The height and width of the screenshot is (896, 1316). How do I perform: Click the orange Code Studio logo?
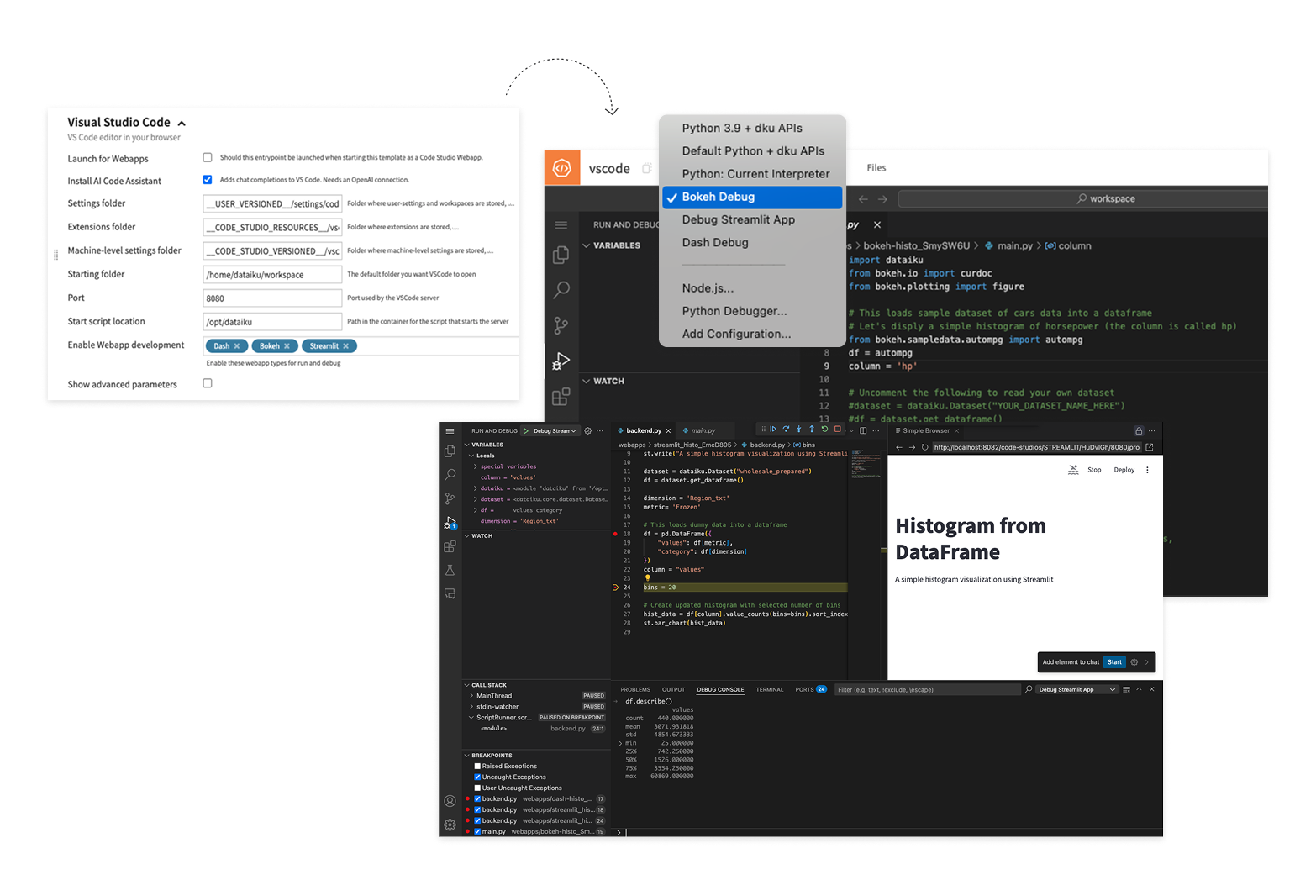pyautogui.click(x=562, y=168)
